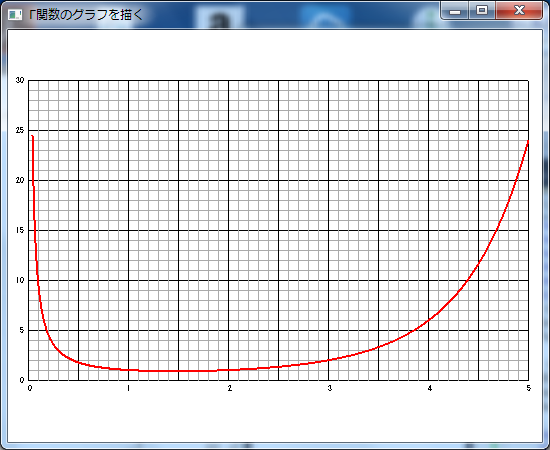Click the x-axis label 4
The width and height of the screenshot is (550, 450).
click(x=430, y=388)
